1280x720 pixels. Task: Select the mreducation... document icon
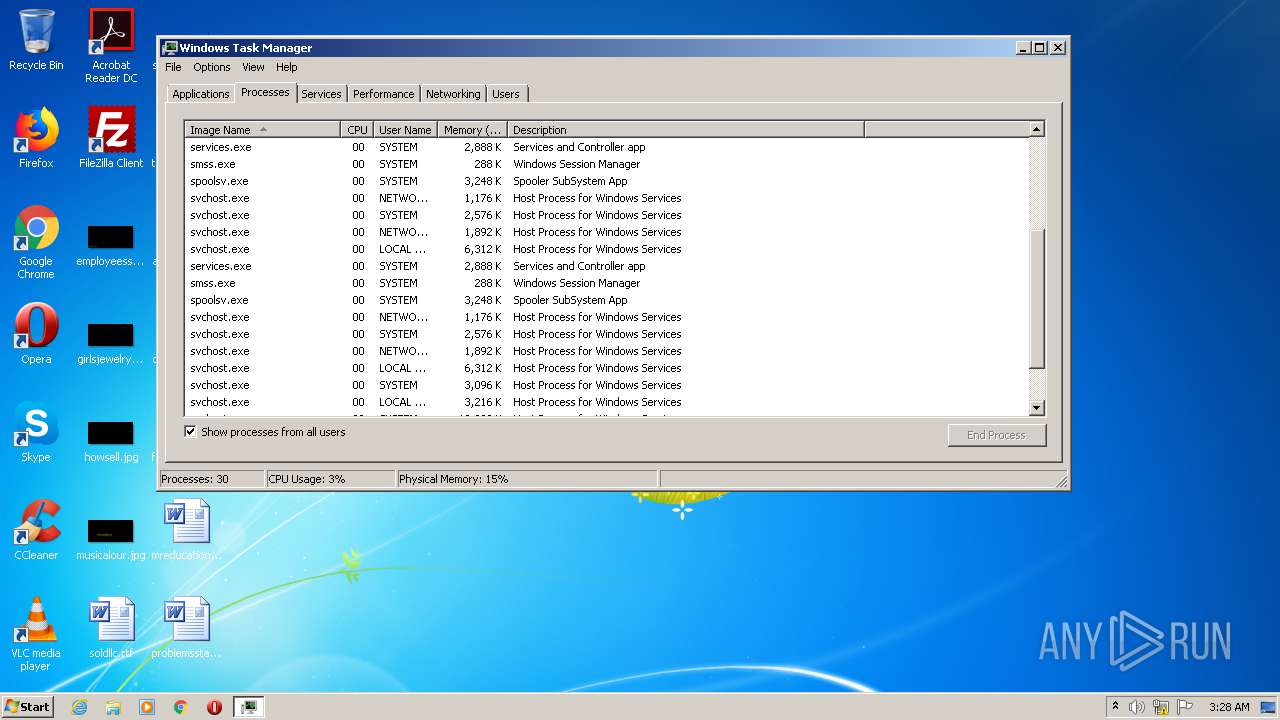click(x=186, y=530)
